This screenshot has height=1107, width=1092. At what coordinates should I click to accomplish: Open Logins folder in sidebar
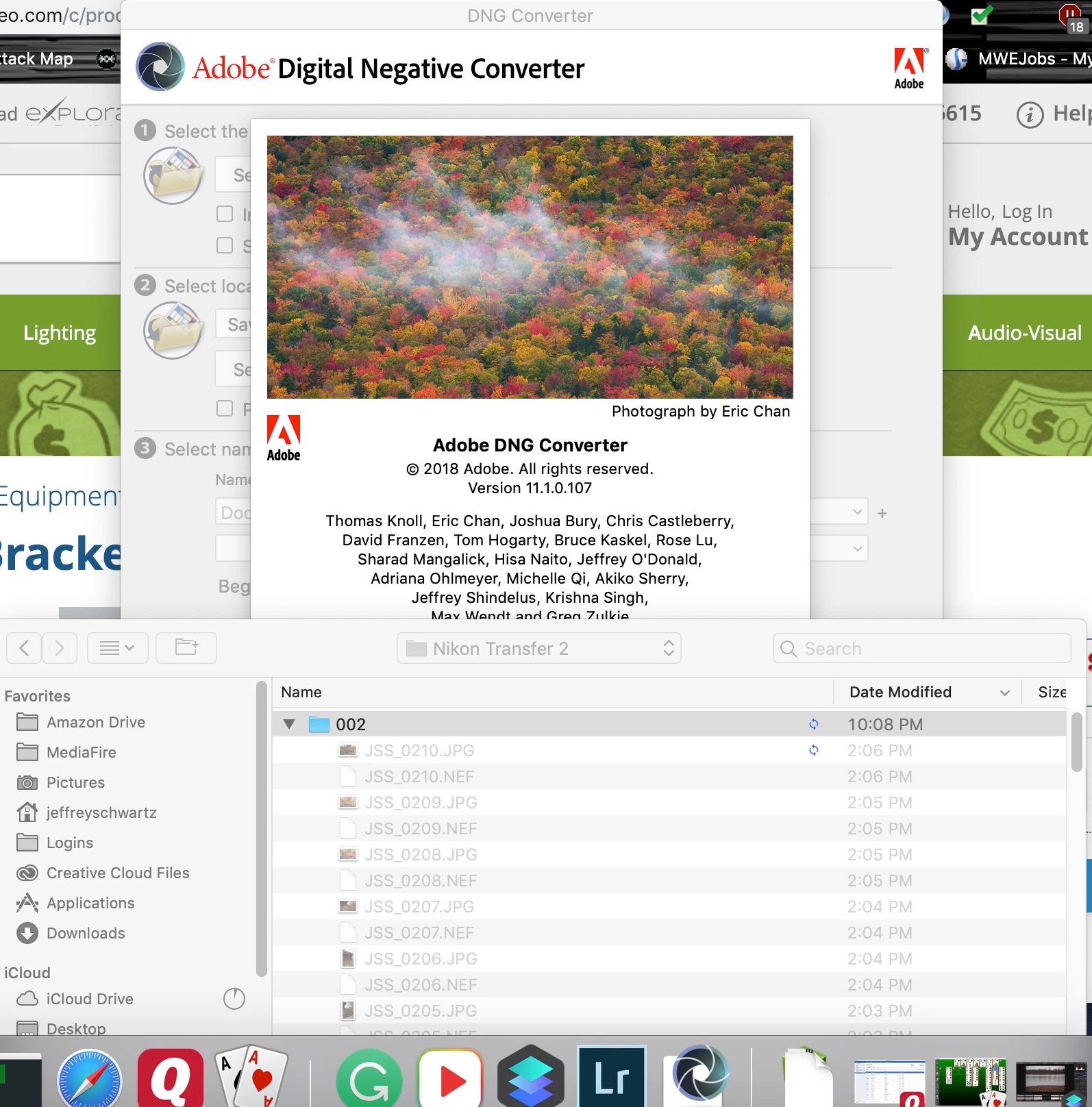70,843
